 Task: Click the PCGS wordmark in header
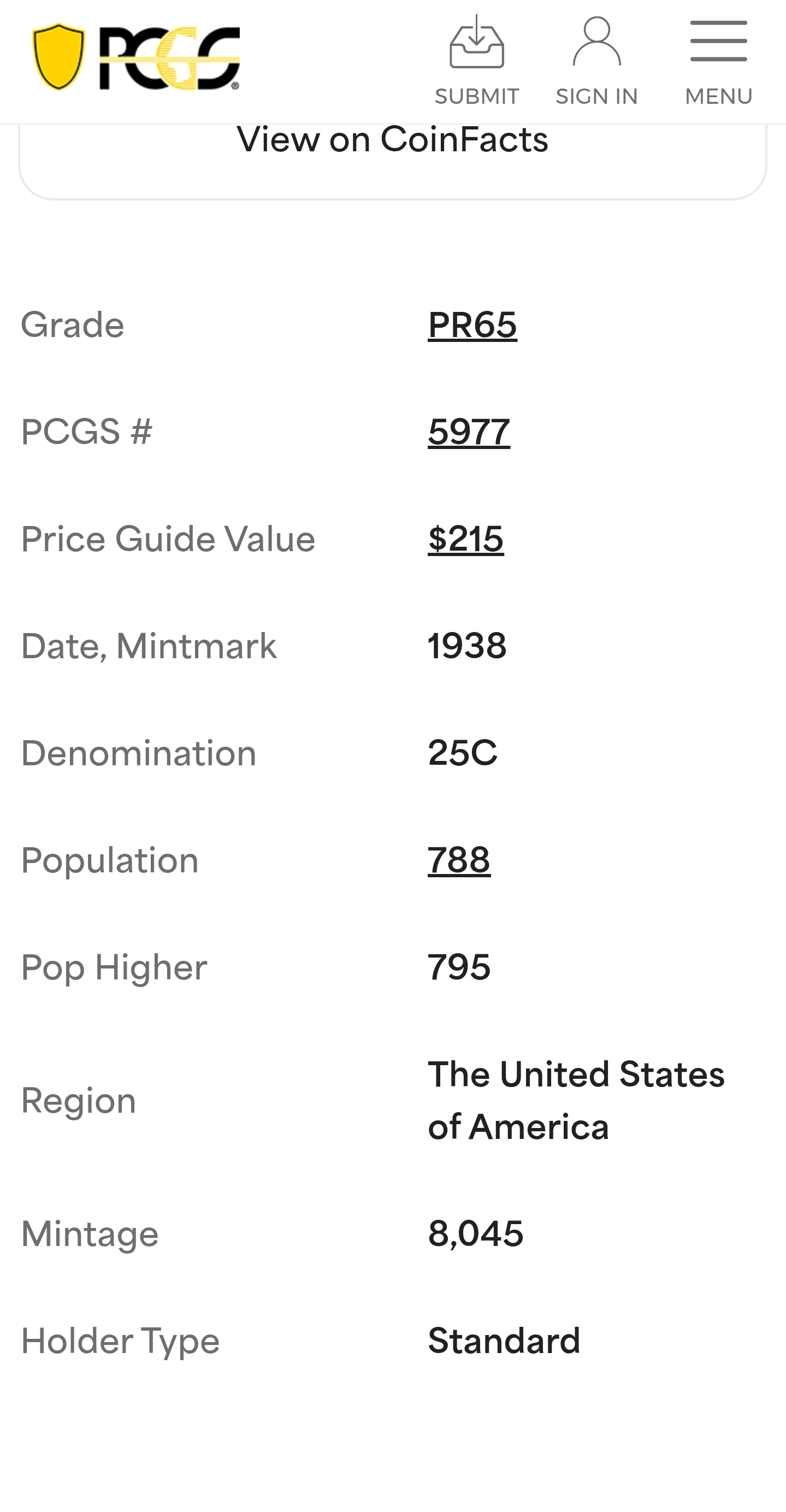pos(170,58)
